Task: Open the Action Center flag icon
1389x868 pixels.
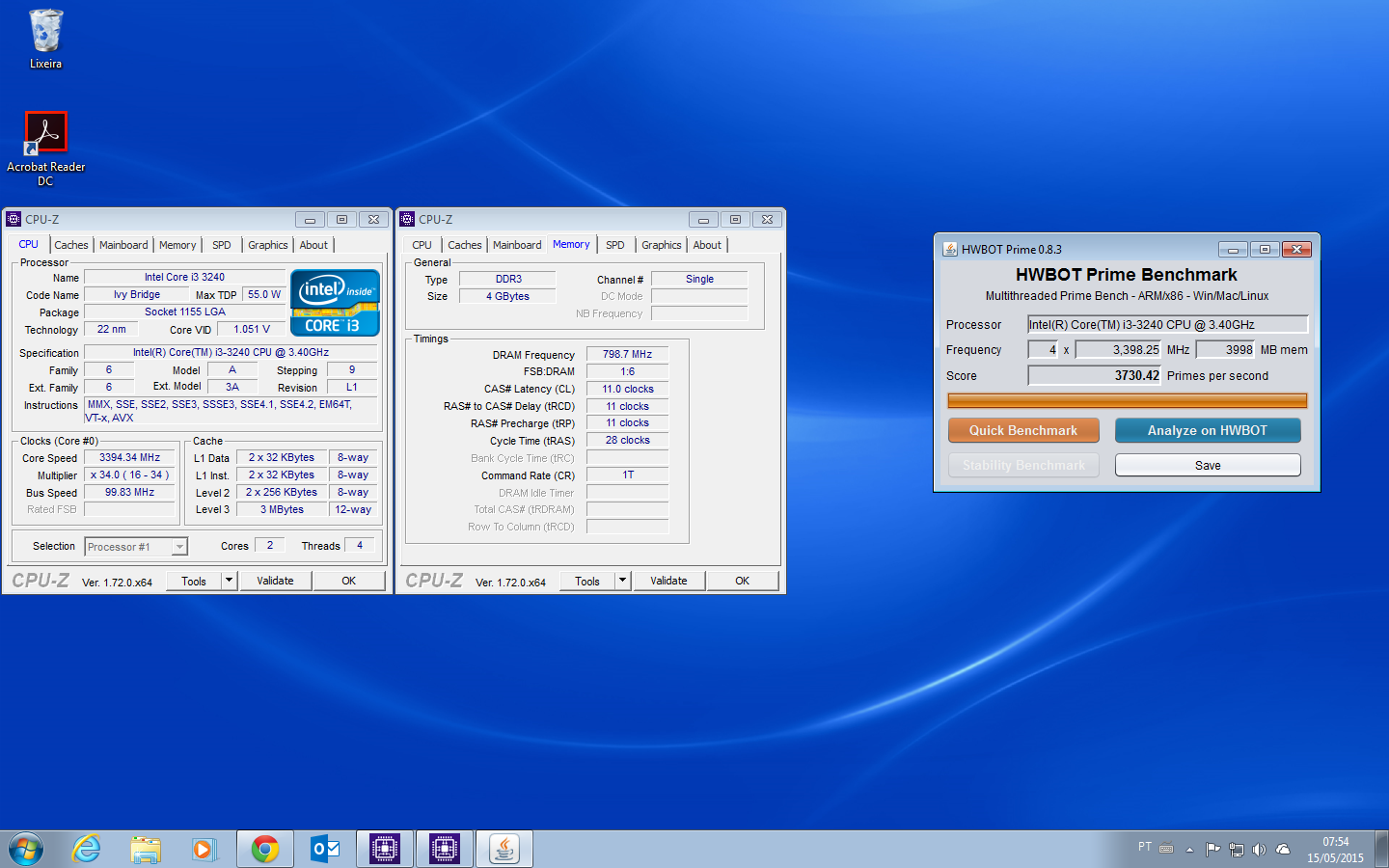Action: [1213, 850]
